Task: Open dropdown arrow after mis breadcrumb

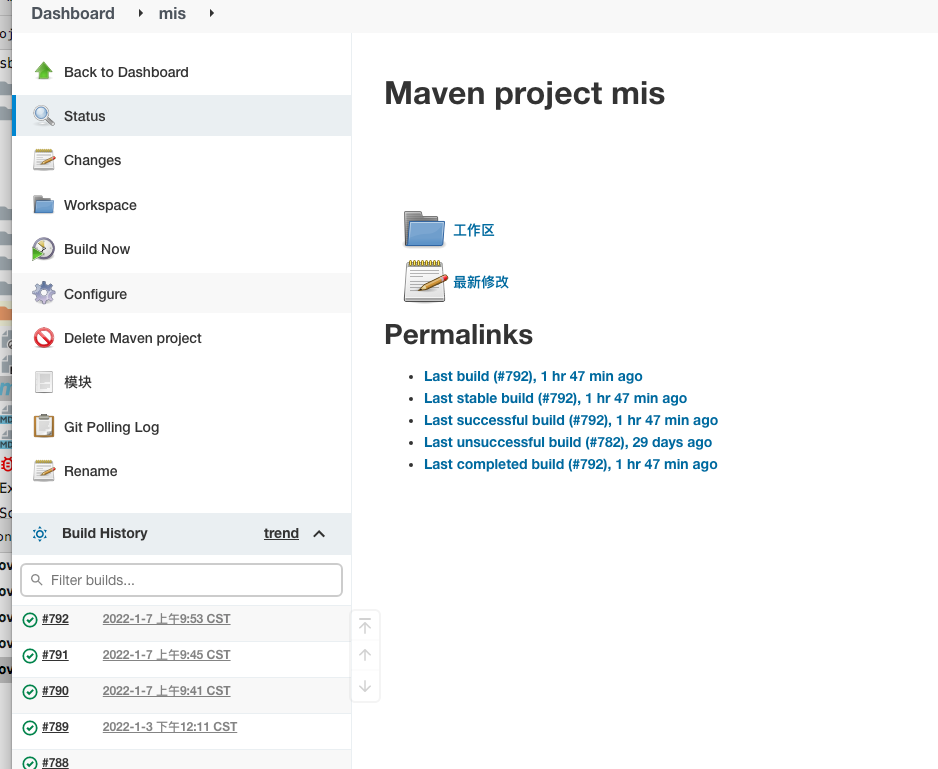Action: (212, 13)
